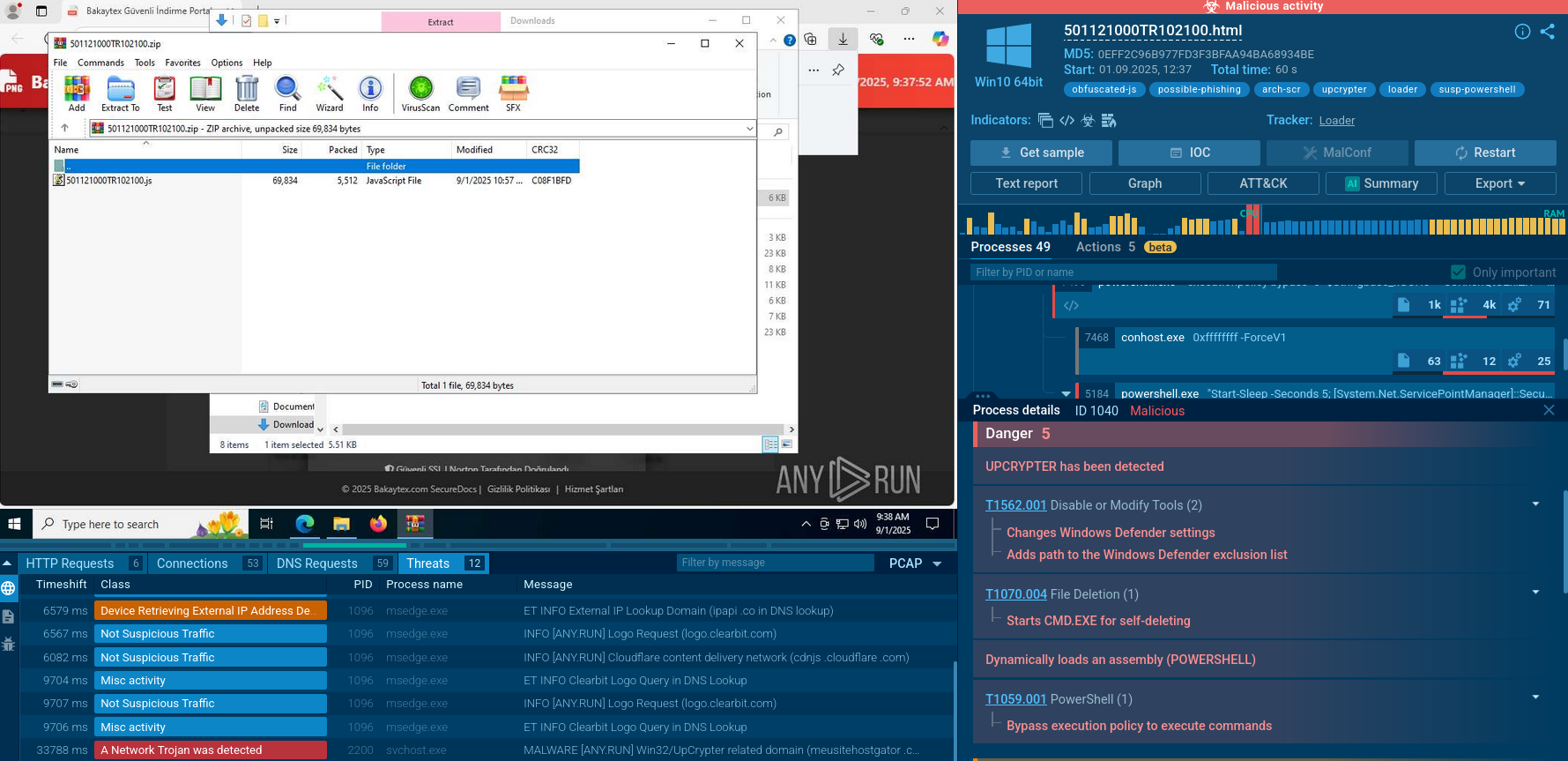The width and height of the screenshot is (1568, 761).
Task: Click the Windows Start button
Action: click(14, 524)
